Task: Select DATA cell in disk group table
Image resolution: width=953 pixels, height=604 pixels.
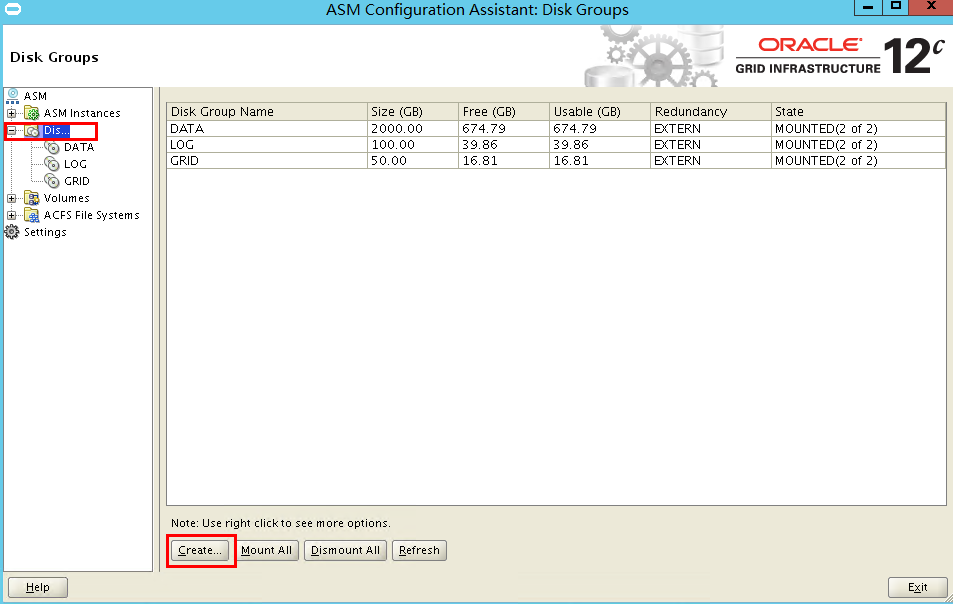Action: (x=267, y=129)
